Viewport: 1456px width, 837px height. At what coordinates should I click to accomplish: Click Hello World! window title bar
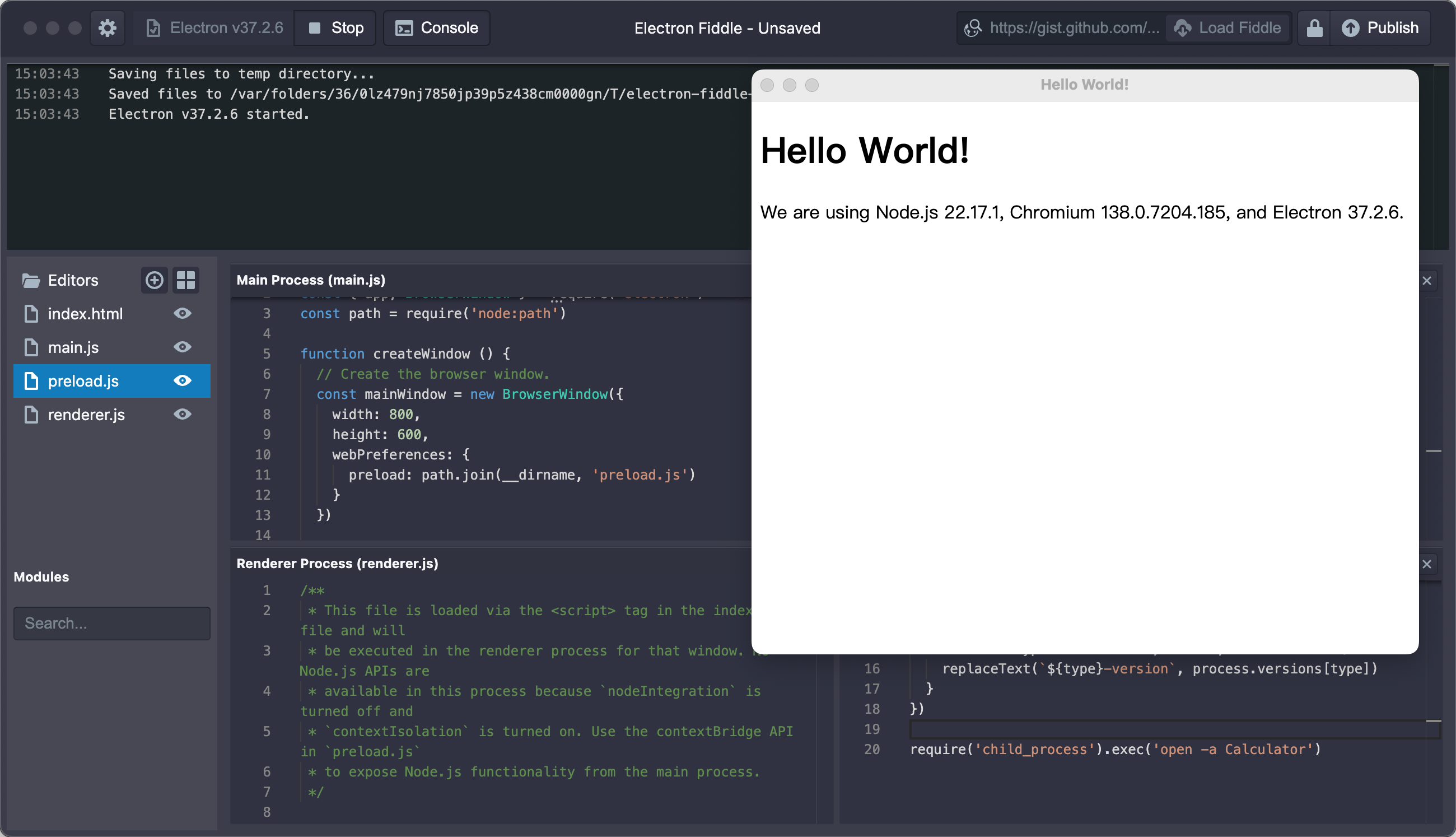click(1084, 85)
